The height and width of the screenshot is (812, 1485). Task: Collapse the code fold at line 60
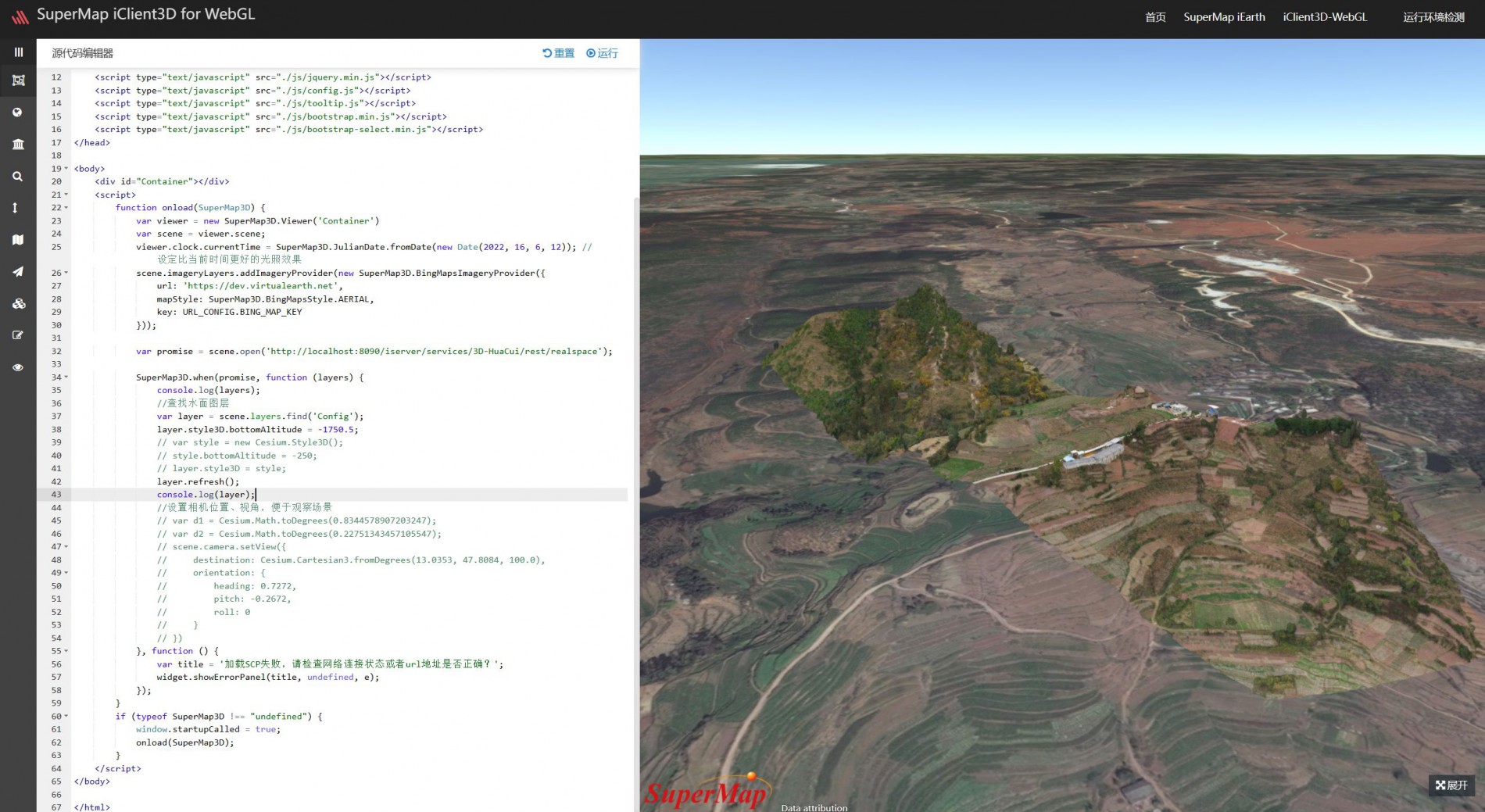click(x=66, y=717)
